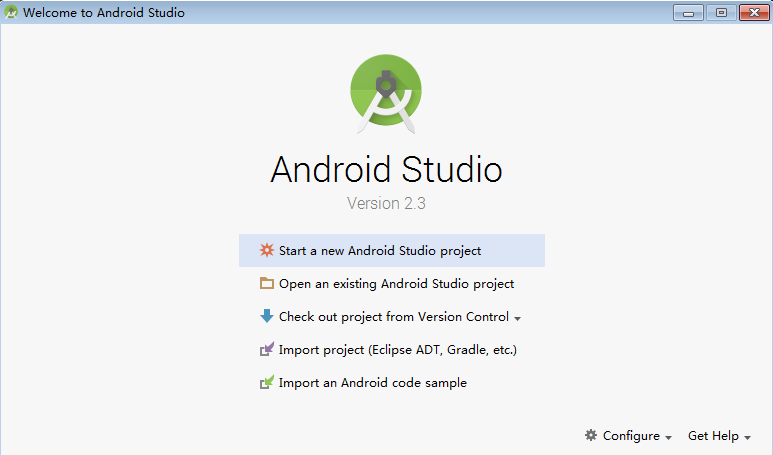Click the purple arrow Import project icon
The image size is (773, 455).
point(267,349)
